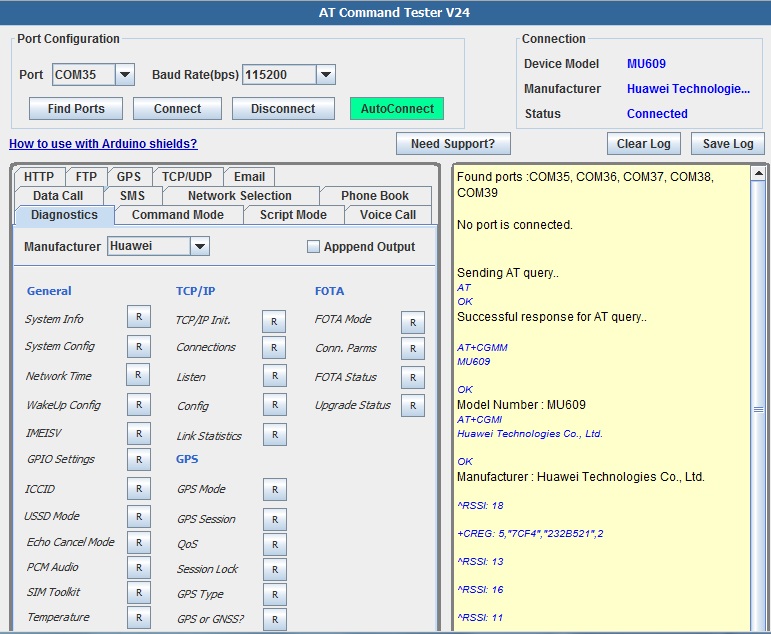
Task: Open the GPS tab
Action: [129, 177]
